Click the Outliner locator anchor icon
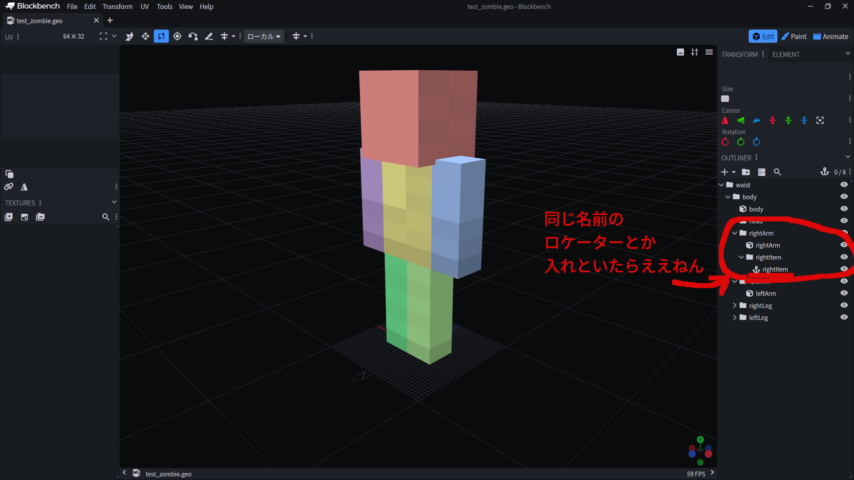854x480 pixels. pos(824,172)
